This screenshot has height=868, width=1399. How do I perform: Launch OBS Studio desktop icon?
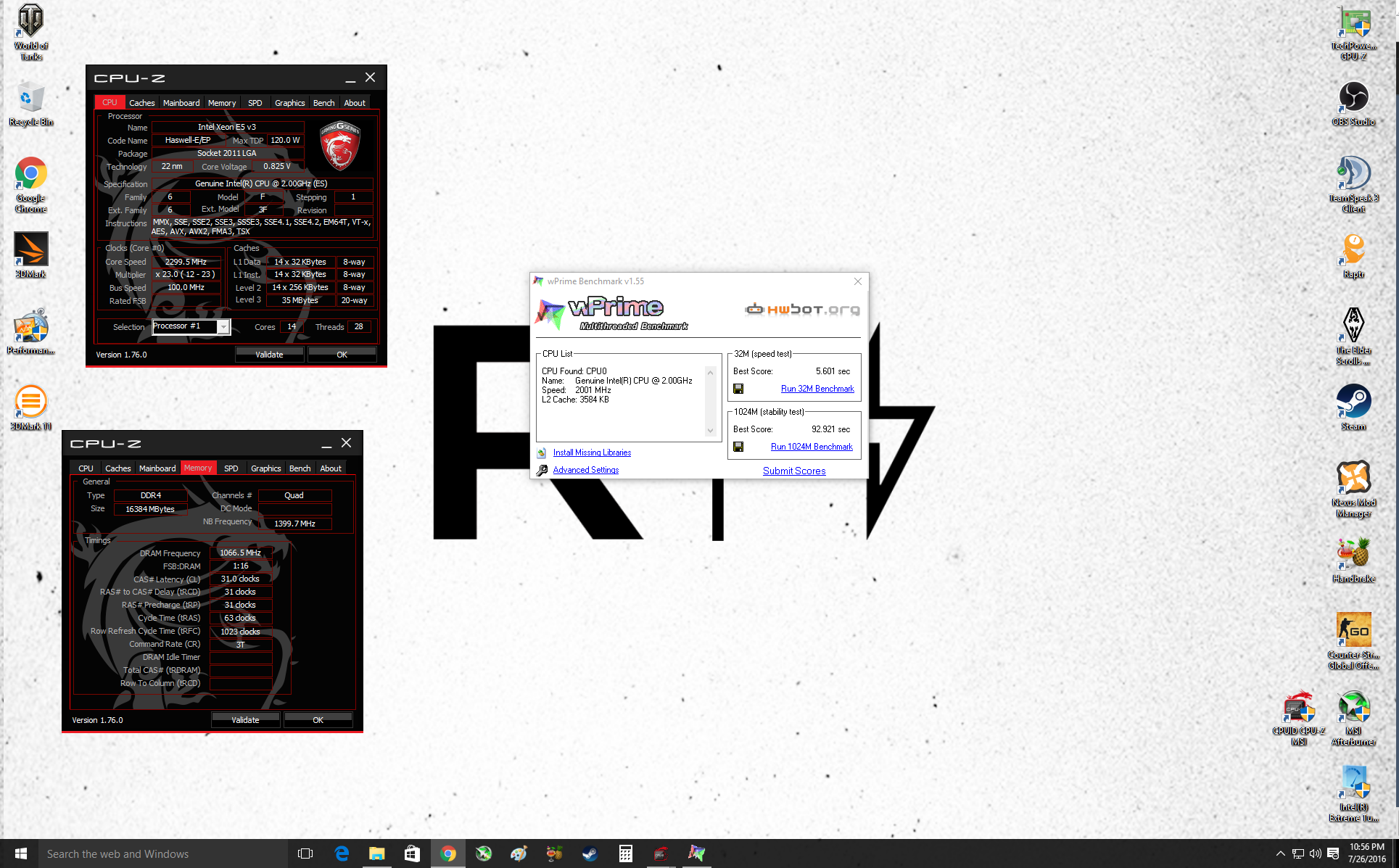pyautogui.click(x=1353, y=103)
